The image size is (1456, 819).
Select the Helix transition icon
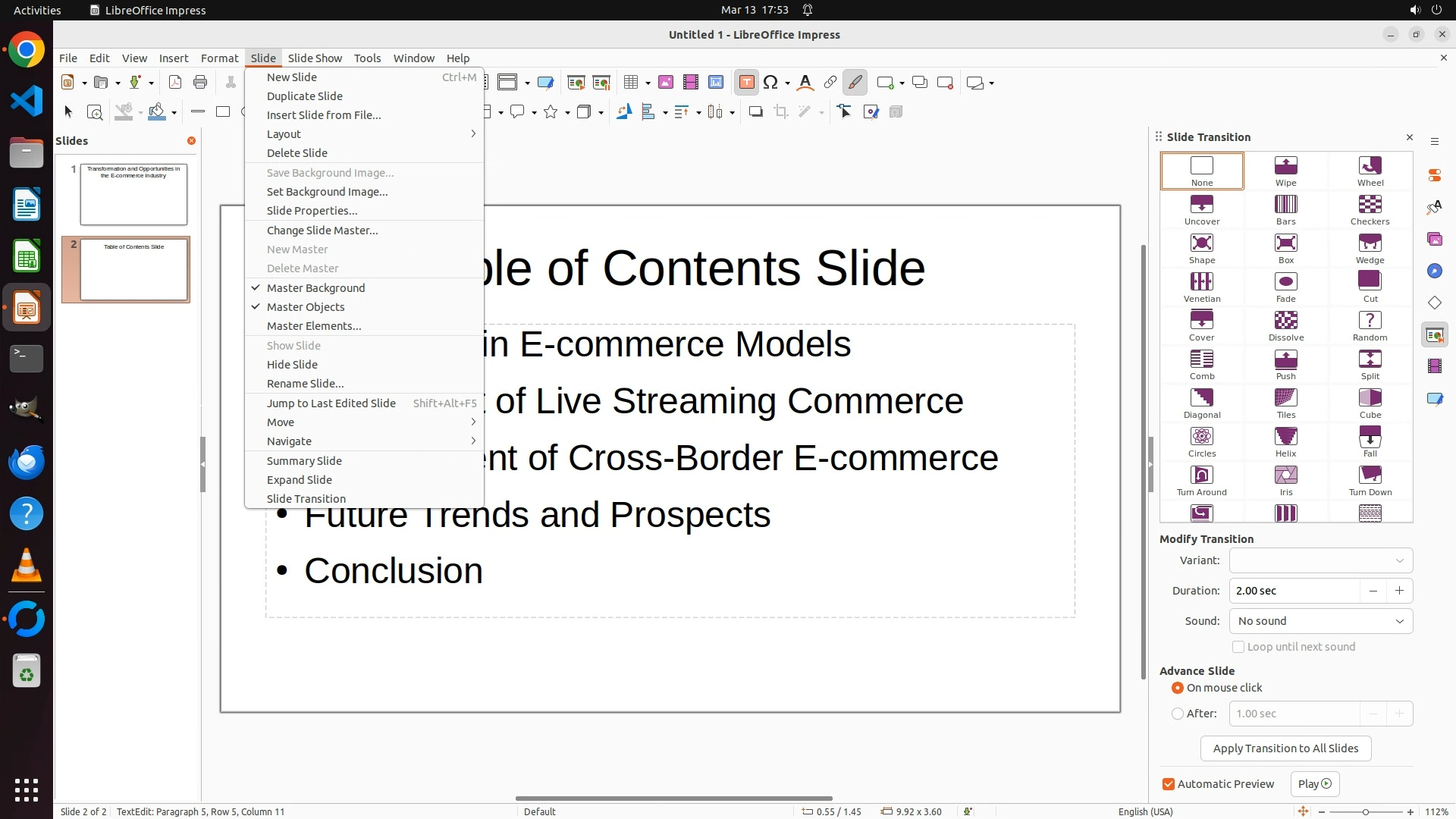click(x=1285, y=441)
